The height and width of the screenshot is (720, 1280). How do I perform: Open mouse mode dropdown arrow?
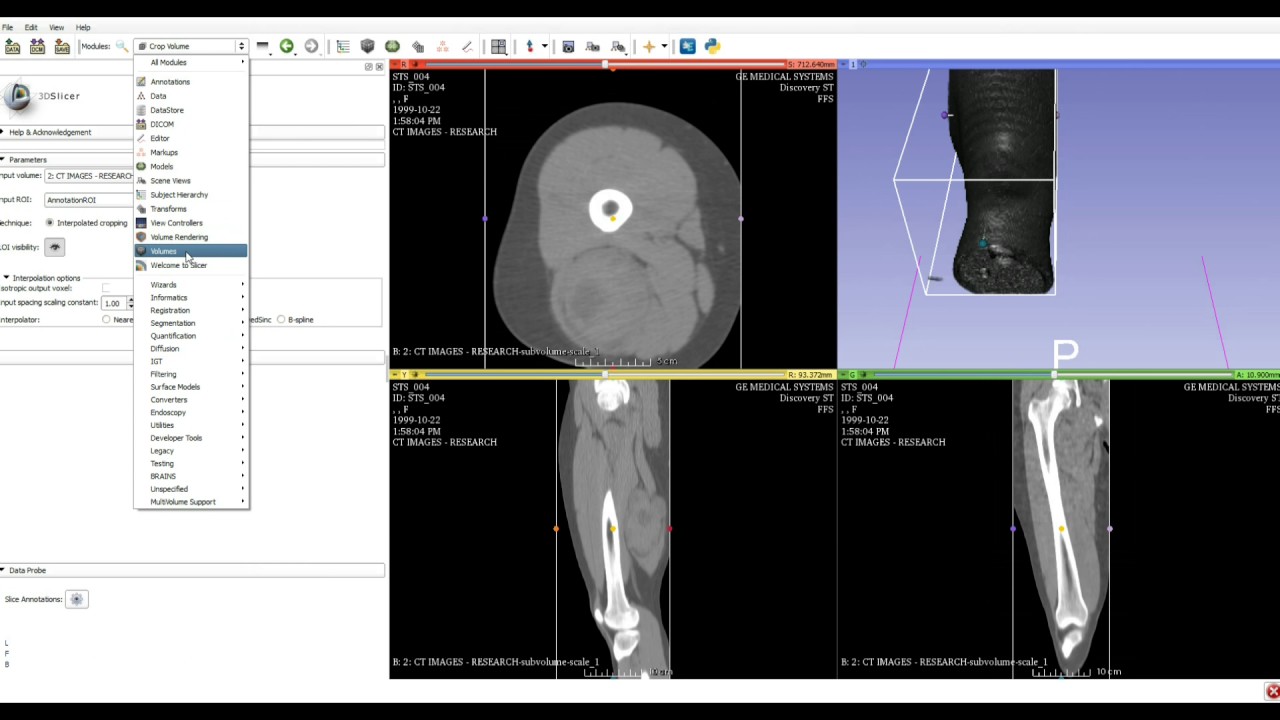click(x=544, y=46)
